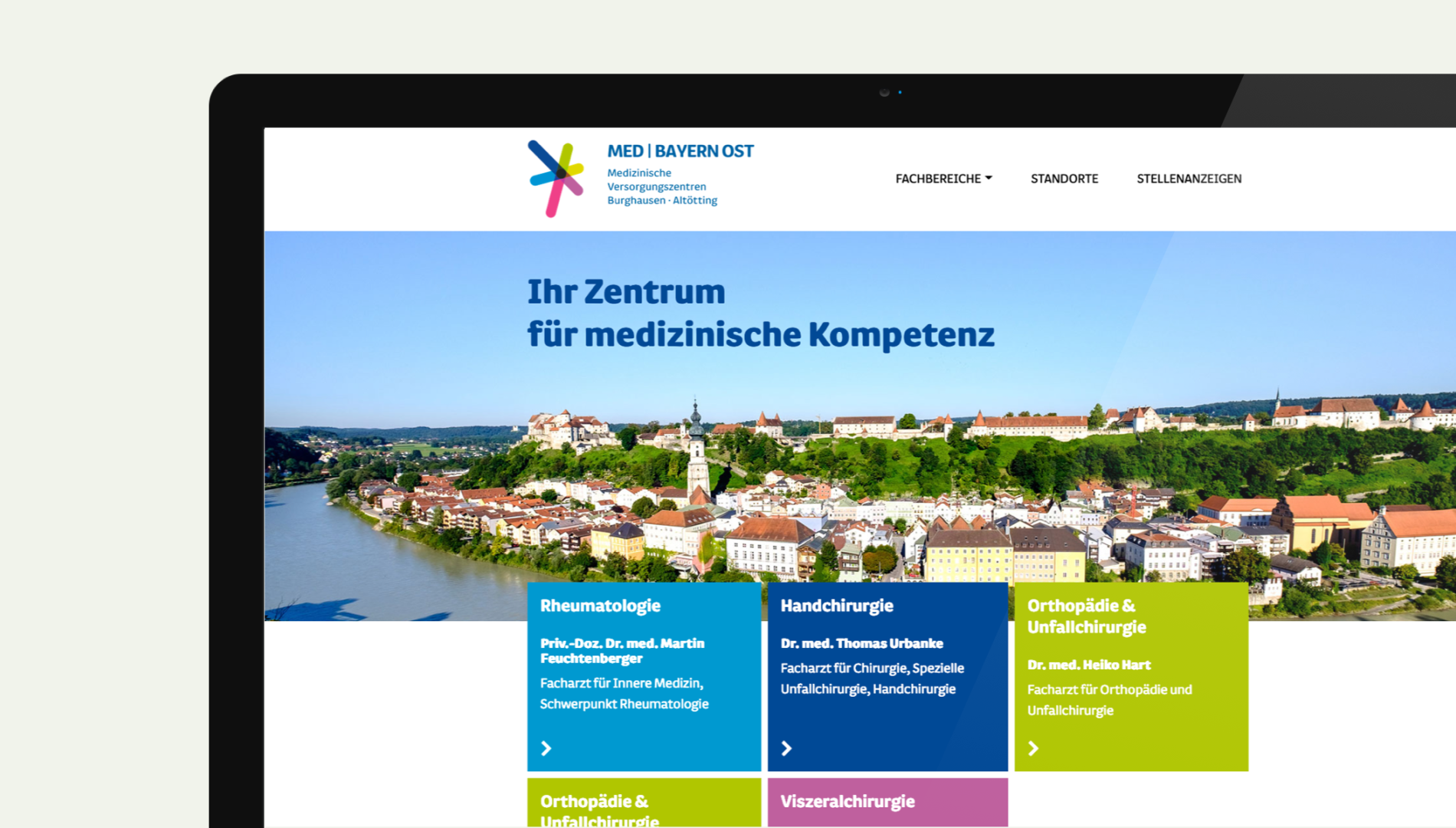Image resolution: width=1456 pixels, height=828 pixels.
Task: Select Orthopädie & Unfallchirurgie heading in right card
Action: pos(1086,616)
